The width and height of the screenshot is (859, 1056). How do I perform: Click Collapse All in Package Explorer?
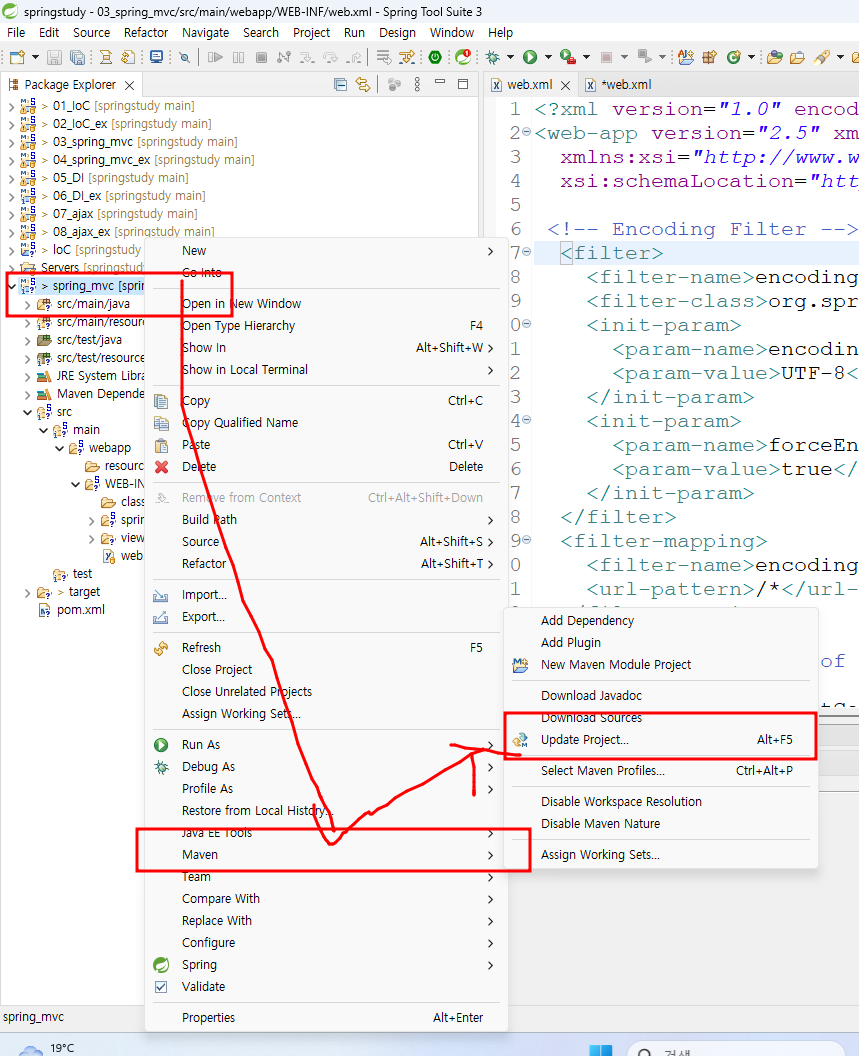[x=340, y=85]
